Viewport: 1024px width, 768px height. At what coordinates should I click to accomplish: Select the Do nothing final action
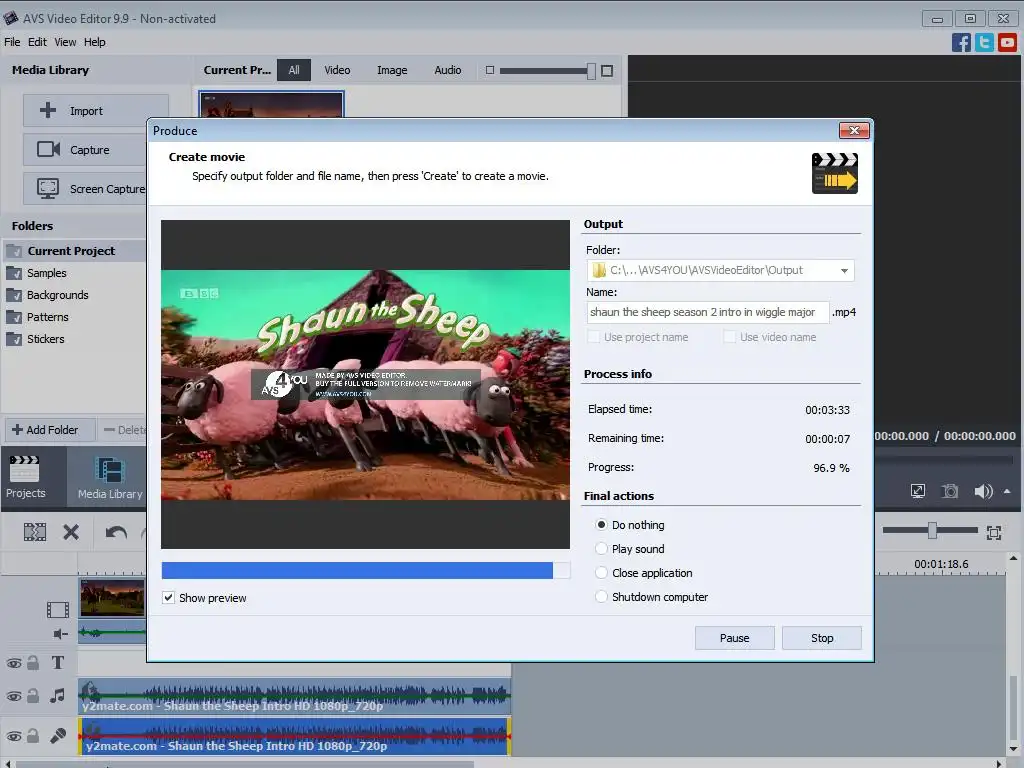click(x=601, y=524)
